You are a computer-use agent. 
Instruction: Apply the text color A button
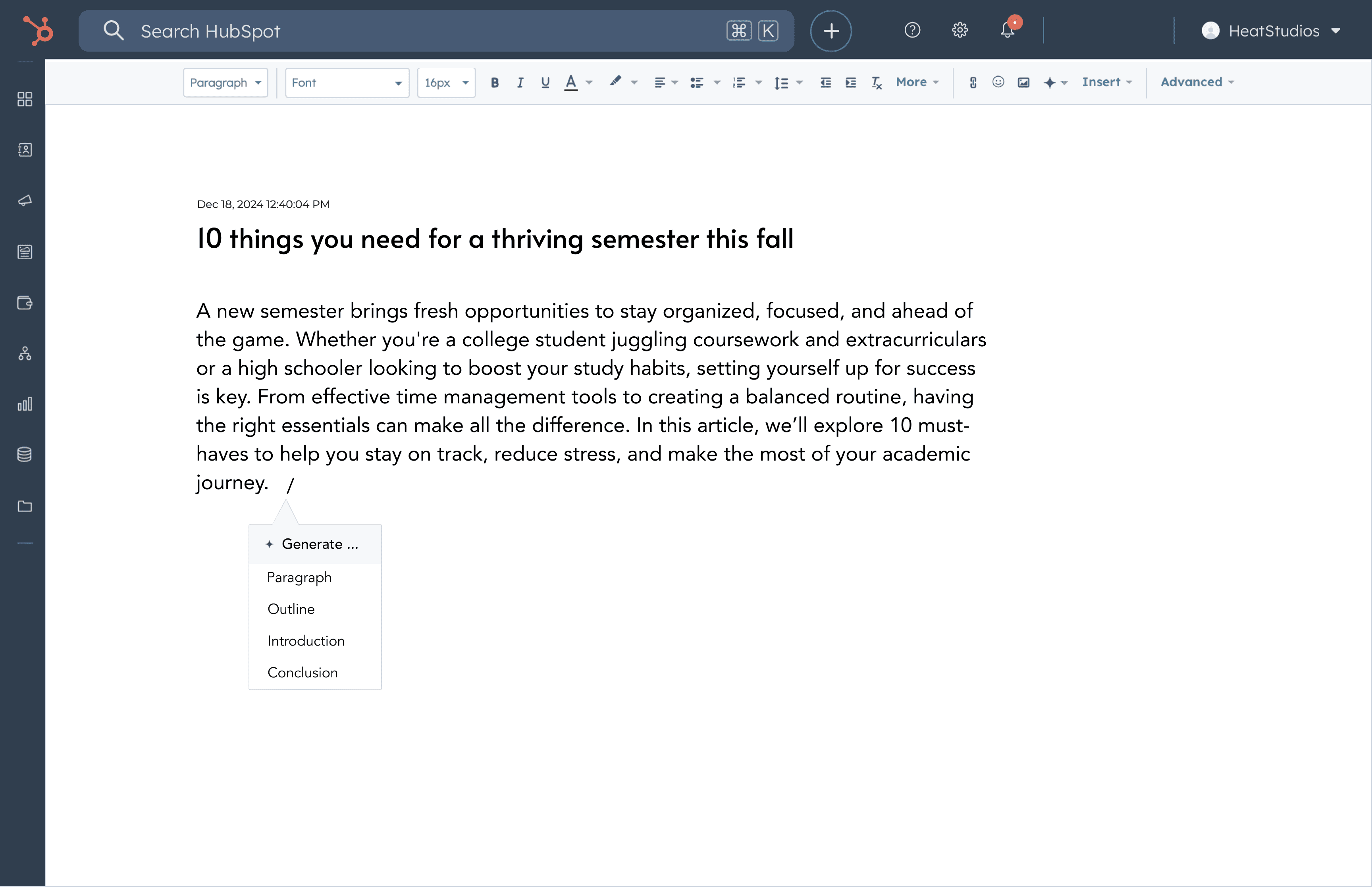click(570, 82)
